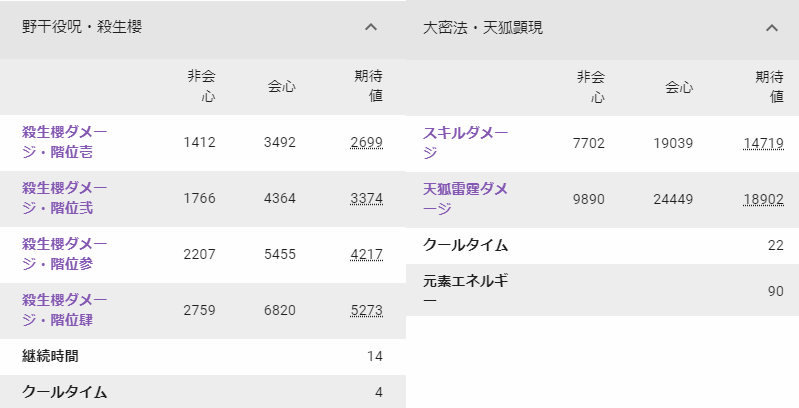Click the 野干役呪・殺生櫻 panel title
799x408 pixels.
coord(82,28)
